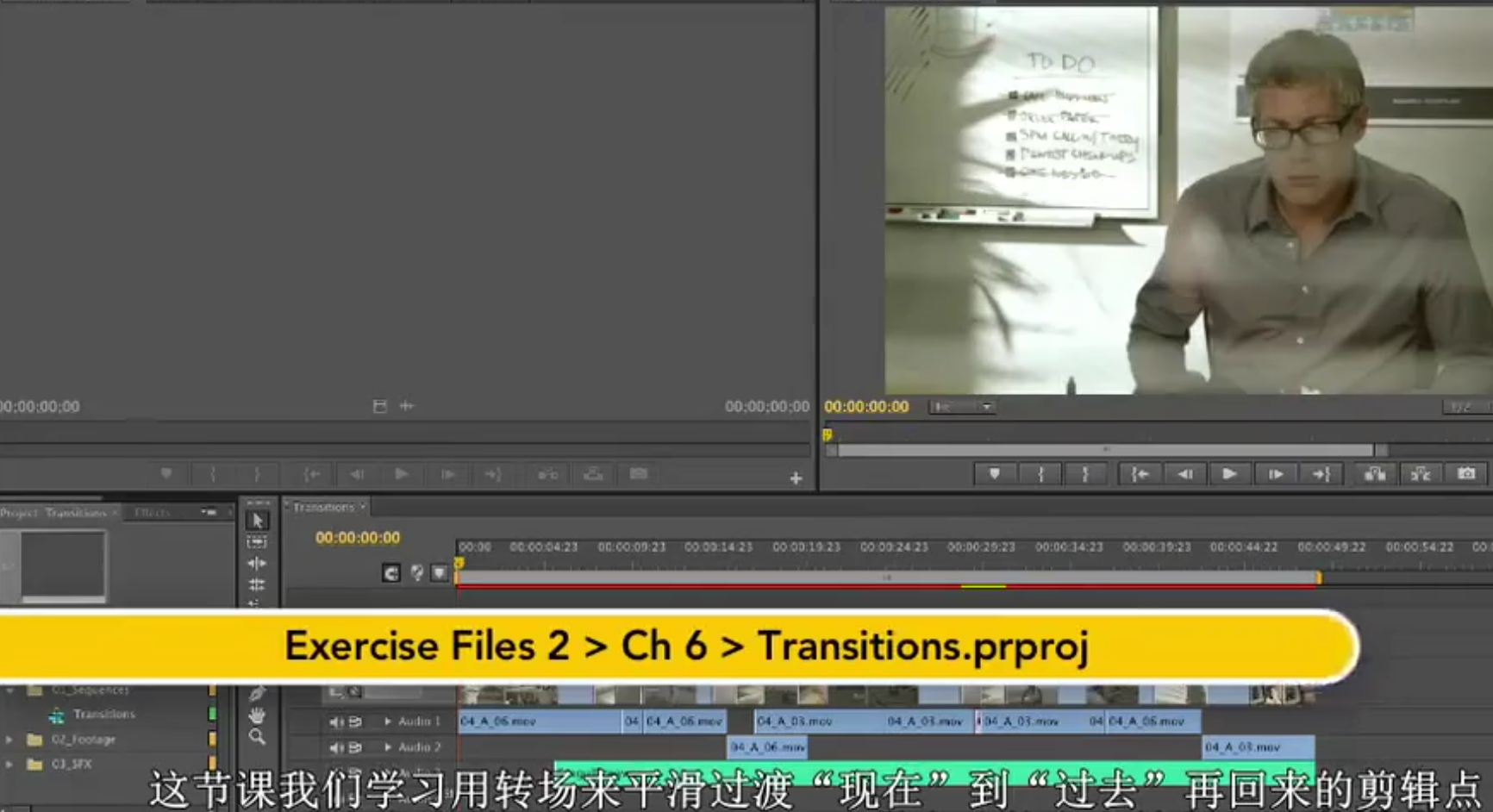The height and width of the screenshot is (812, 1493).
Task: Click Export Frame camera icon
Action: [x=1465, y=474]
